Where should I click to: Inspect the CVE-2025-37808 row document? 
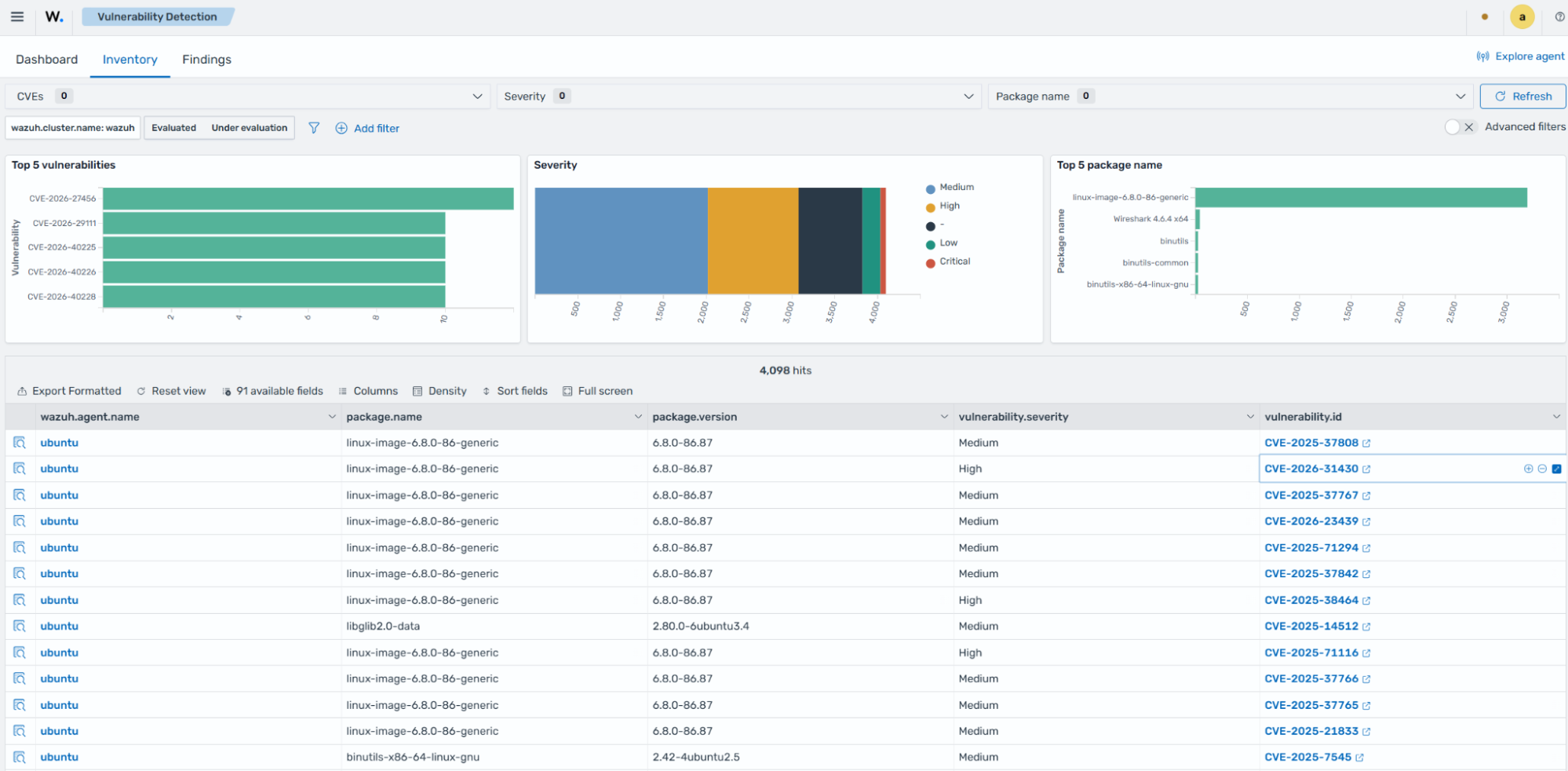pos(20,443)
